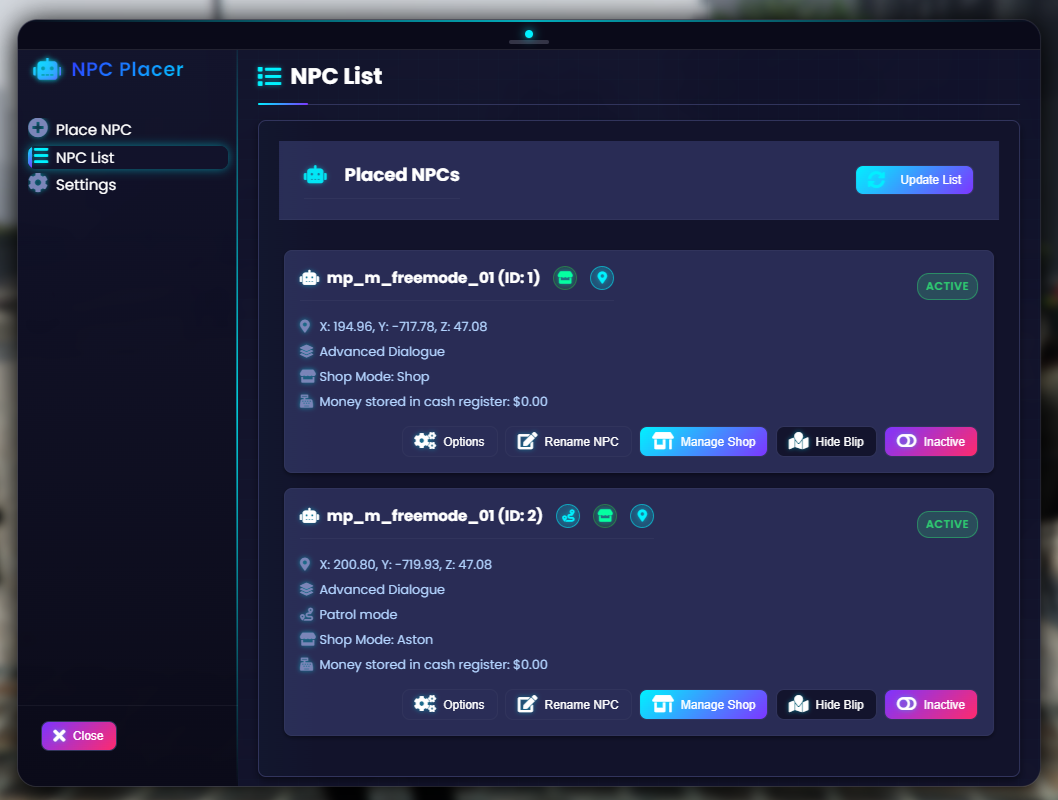The image size is (1058, 800).
Task: Click the ACTIVE status badge for ID: 2
Action: coord(947,524)
